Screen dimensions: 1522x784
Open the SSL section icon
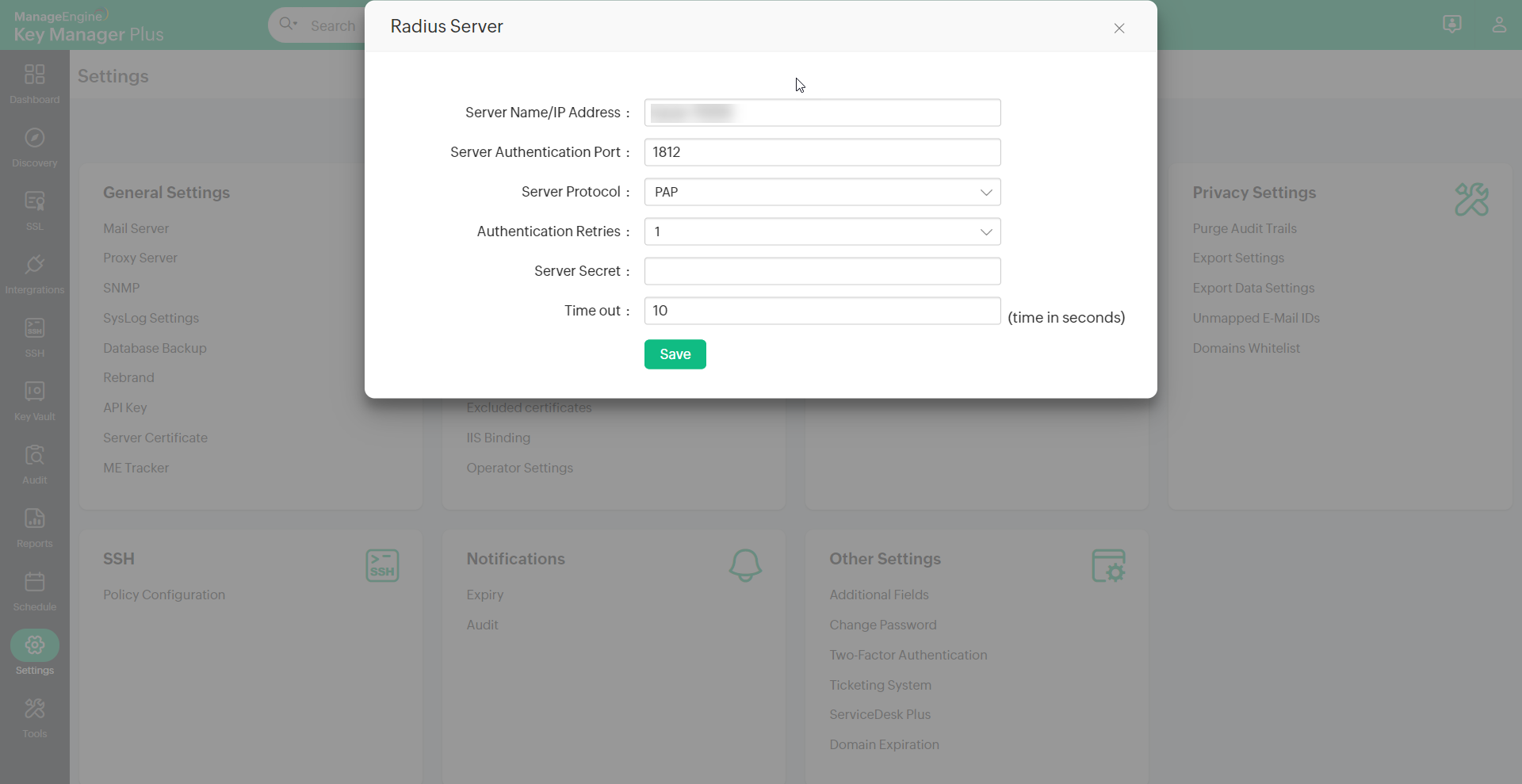click(34, 201)
